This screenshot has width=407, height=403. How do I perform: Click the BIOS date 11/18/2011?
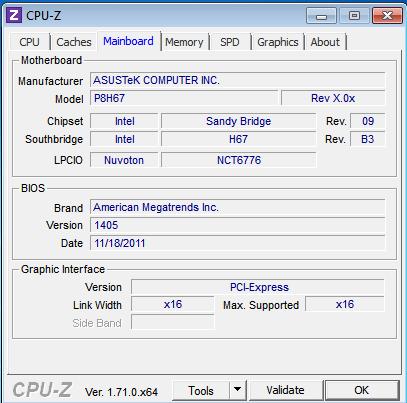click(x=237, y=243)
